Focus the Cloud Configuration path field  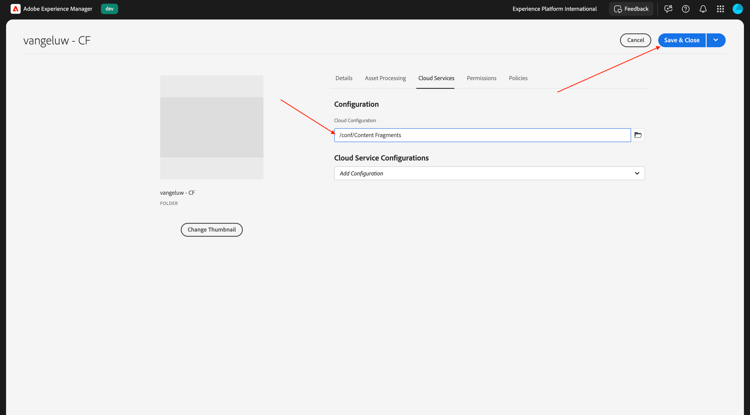click(482, 135)
